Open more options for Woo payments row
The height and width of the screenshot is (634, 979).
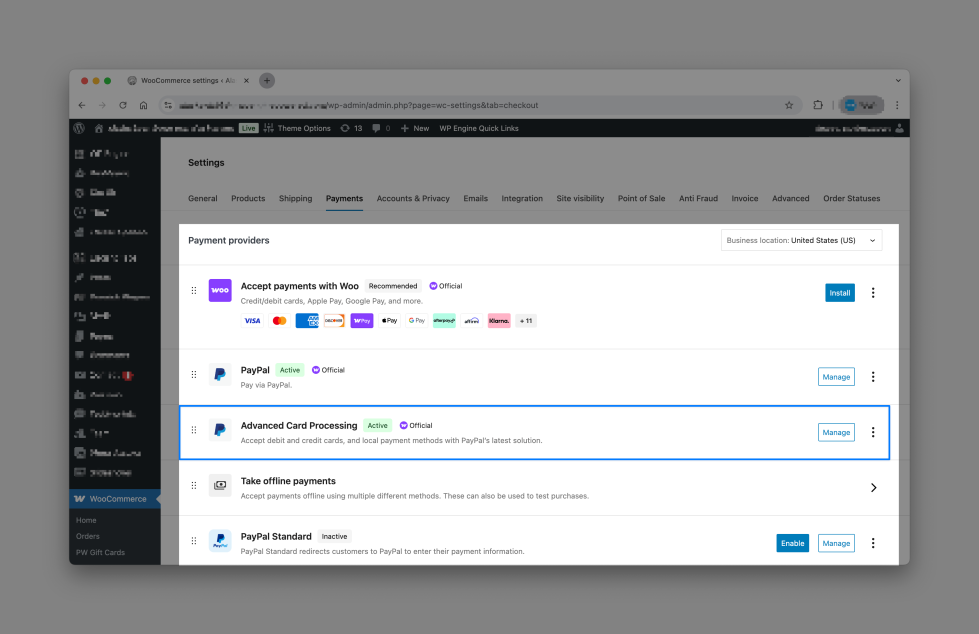[873, 293]
